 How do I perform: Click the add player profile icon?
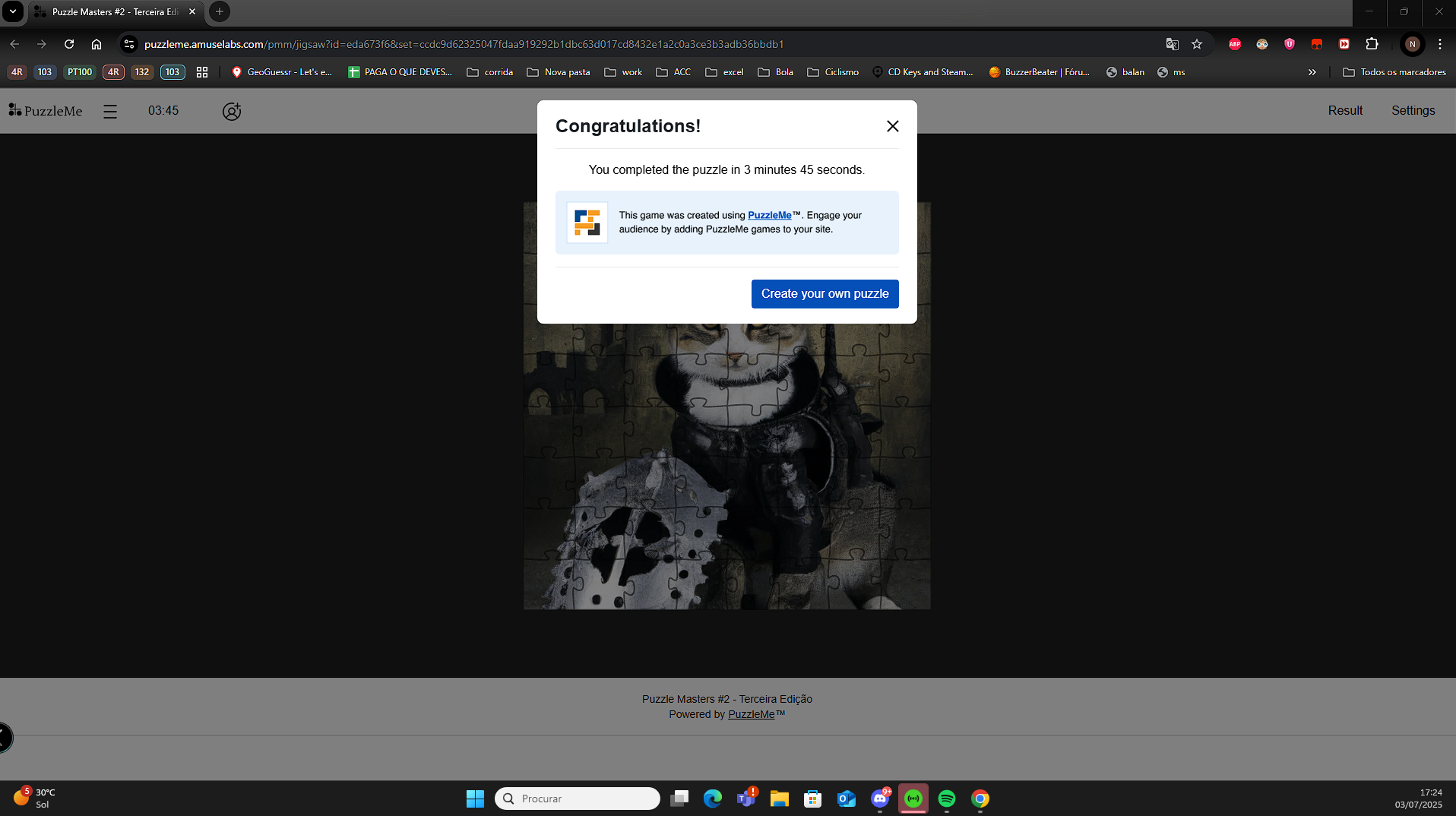(x=232, y=111)
